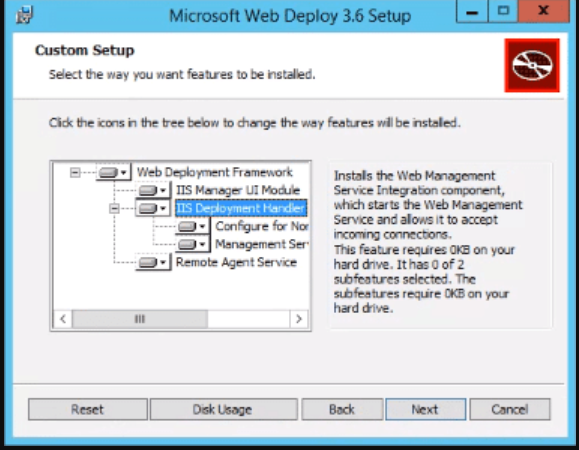Viewport: 579px width, 450px height.
Task: Proceed with the Next button
Action: click(426, 409)
